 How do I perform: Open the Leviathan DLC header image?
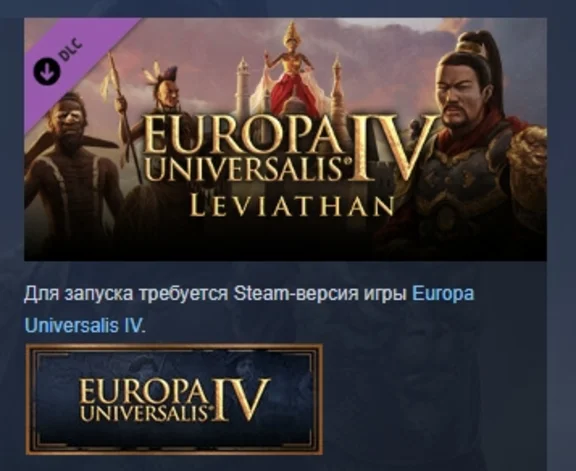[x=285, y=139]
